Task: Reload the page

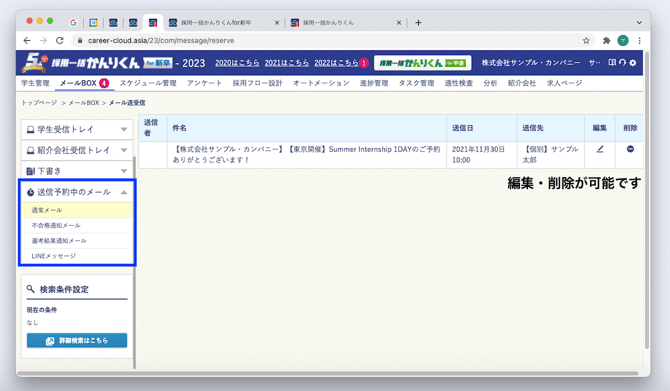Action: click(x=60, y=41)
